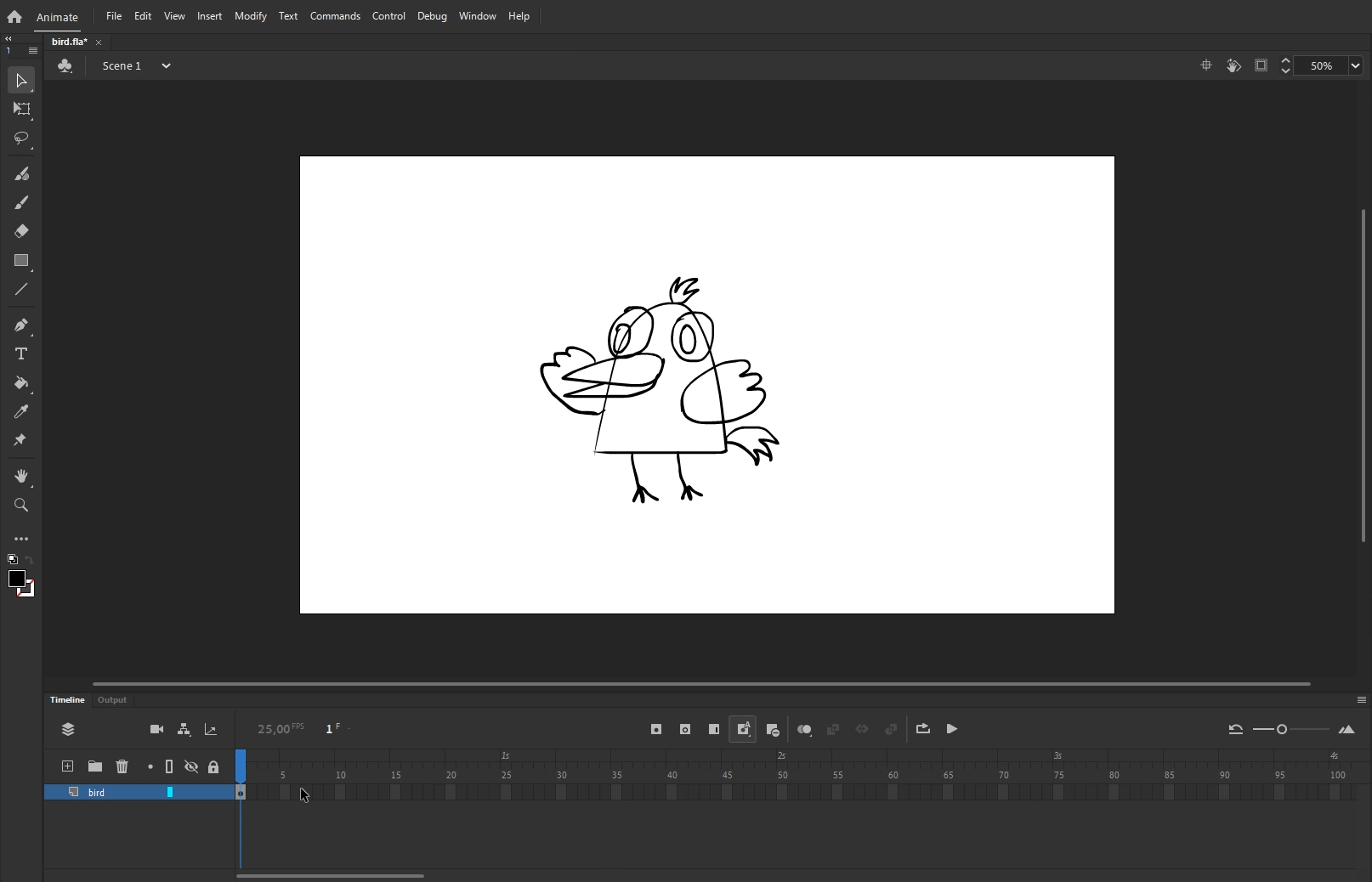The image size is (1372, 882).
Task: Open the Modify menu
Action: [x=251, y=16]
